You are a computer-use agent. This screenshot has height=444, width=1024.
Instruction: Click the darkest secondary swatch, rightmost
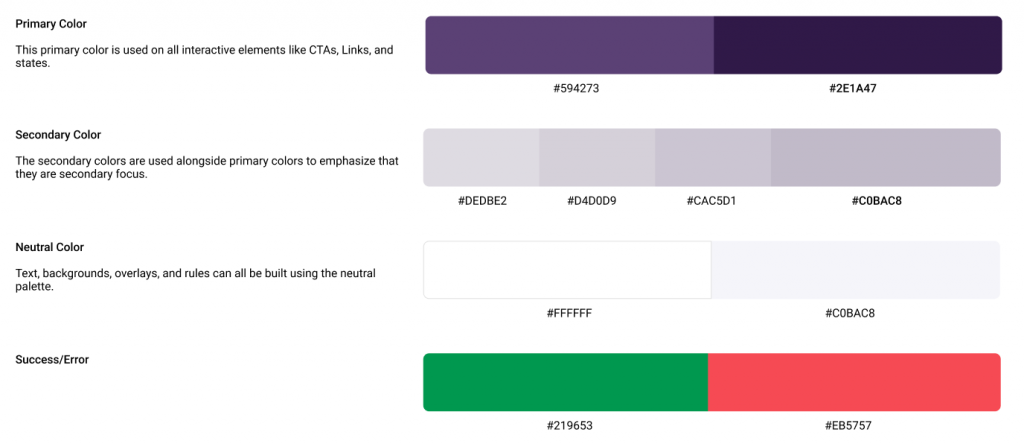click(885, 157)
